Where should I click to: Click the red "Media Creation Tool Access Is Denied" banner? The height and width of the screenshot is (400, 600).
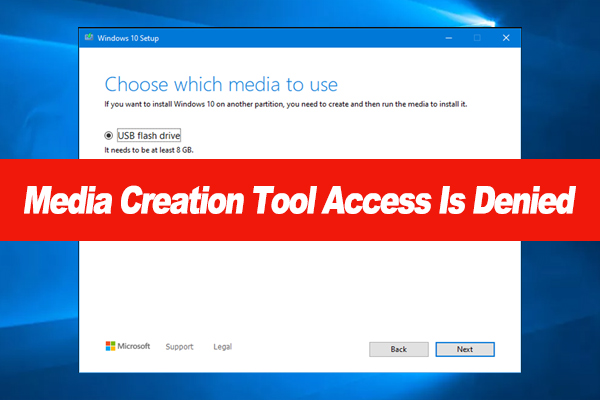[x=300, y=204]
